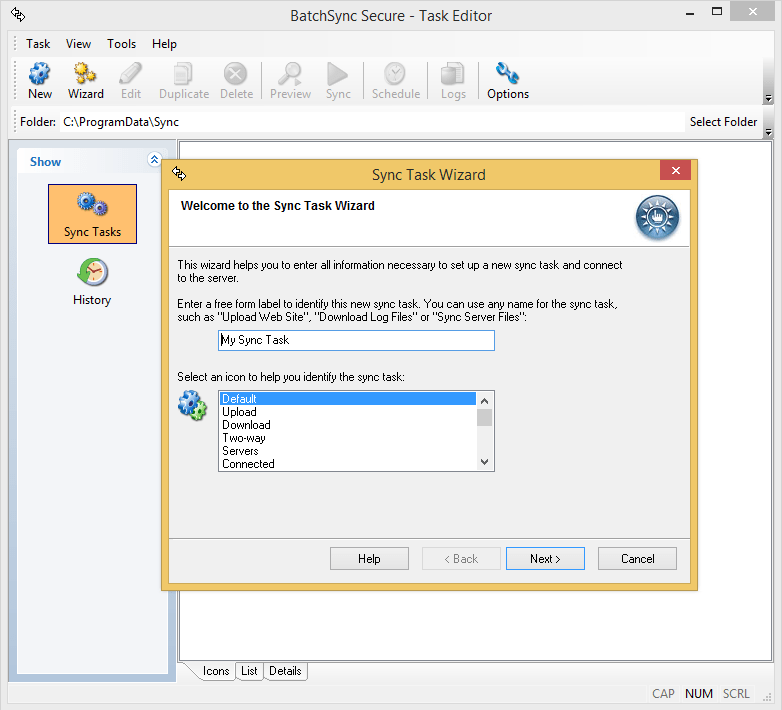Select Upload in the icon list
Image resolution: width=782 pixels, height=710 pixels.
(x=348, y=412)
